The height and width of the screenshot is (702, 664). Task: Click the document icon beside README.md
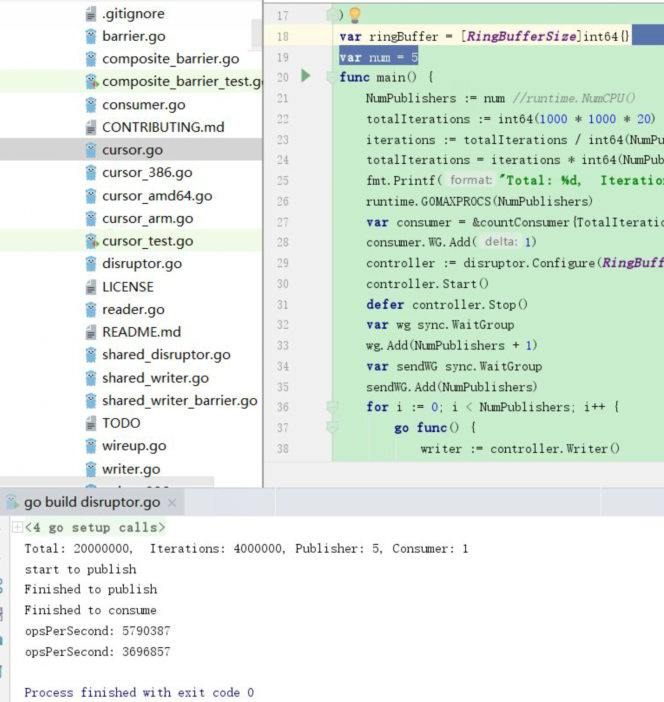91,332
